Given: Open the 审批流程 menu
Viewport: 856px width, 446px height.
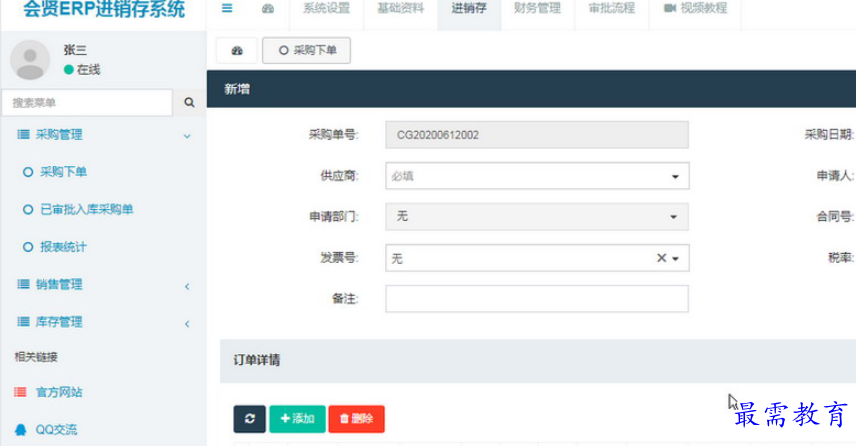Looking at the screenshot, I should [x=611, y=8].
